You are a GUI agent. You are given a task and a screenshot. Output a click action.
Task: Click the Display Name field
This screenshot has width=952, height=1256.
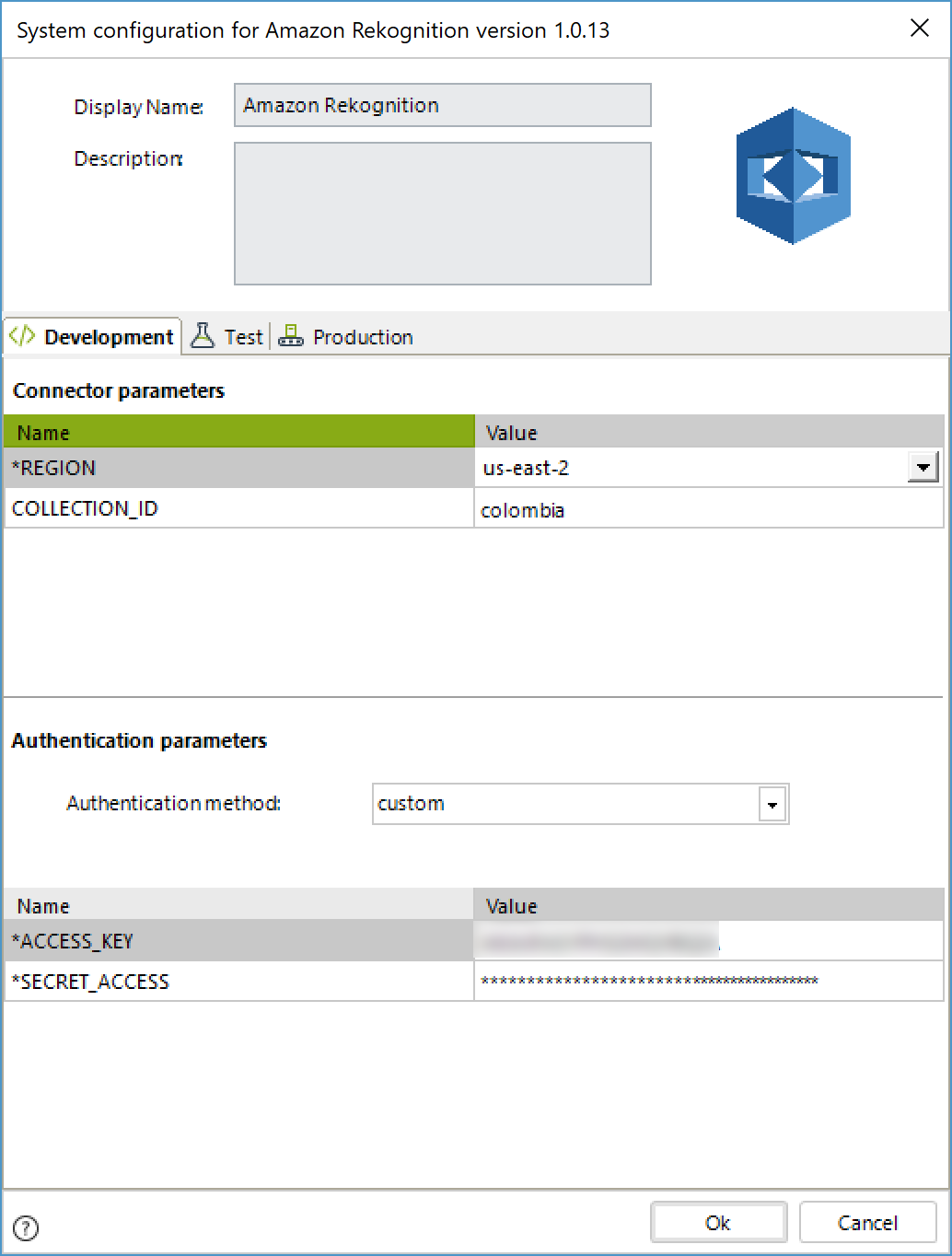pyautogui.click(x=442, y=105)
